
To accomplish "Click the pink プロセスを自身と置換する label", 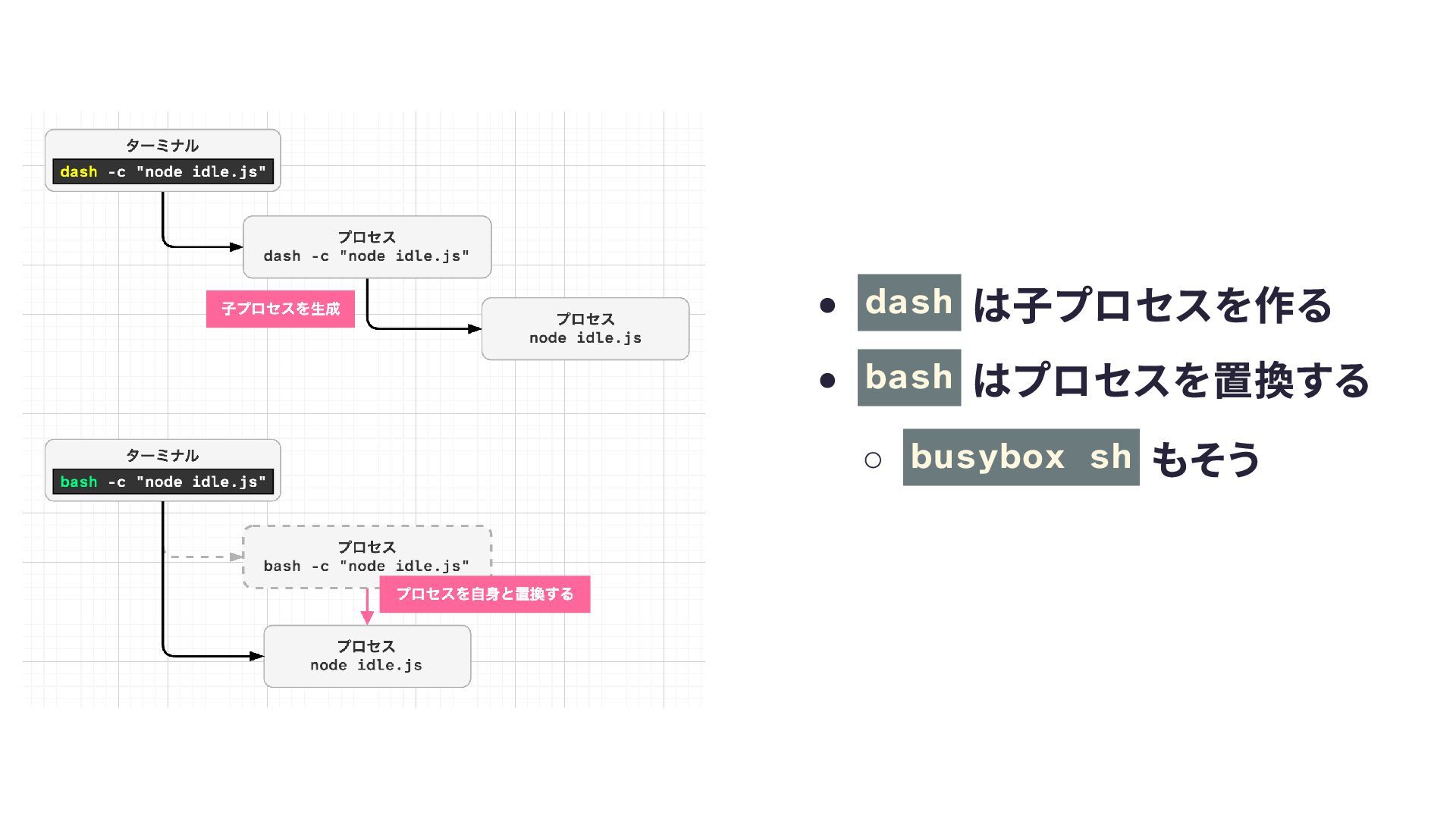I will (x=485, y=595).
